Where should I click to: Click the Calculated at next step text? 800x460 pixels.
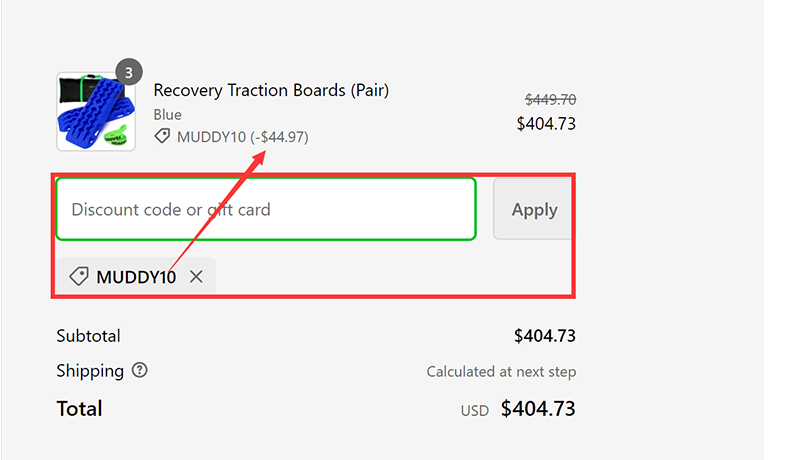[x=501, y=372]
